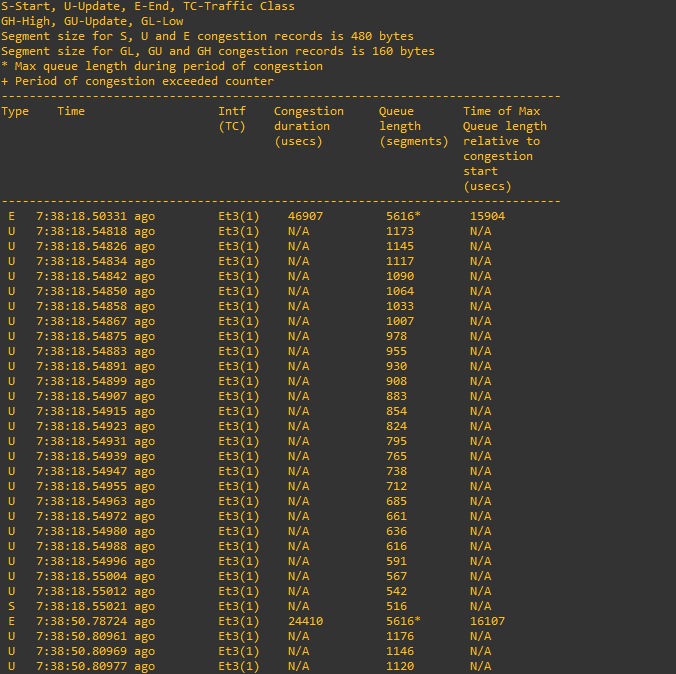Select the timestamp 7:38:18.50331

[81, 216]
